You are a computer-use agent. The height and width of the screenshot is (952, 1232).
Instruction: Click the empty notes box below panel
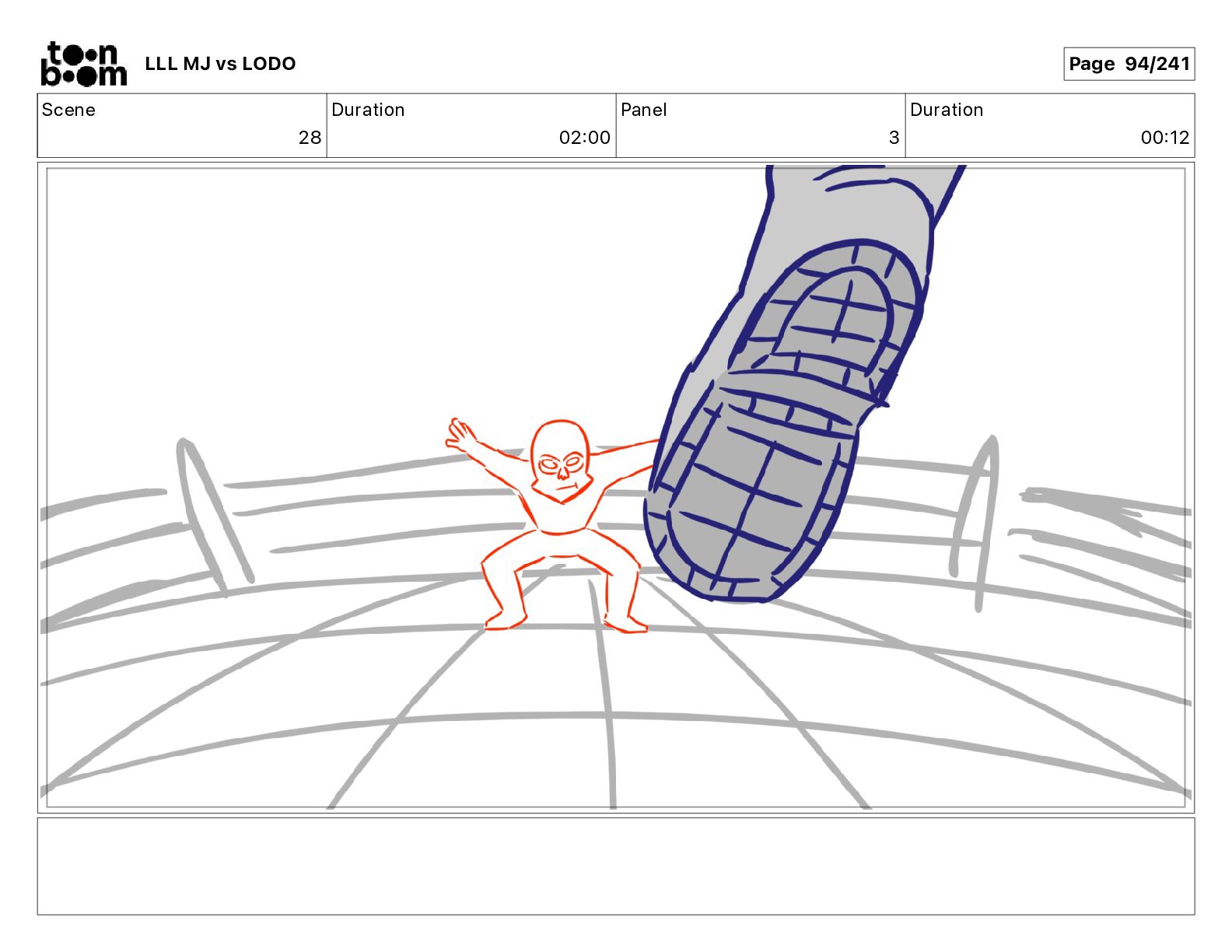616,866
